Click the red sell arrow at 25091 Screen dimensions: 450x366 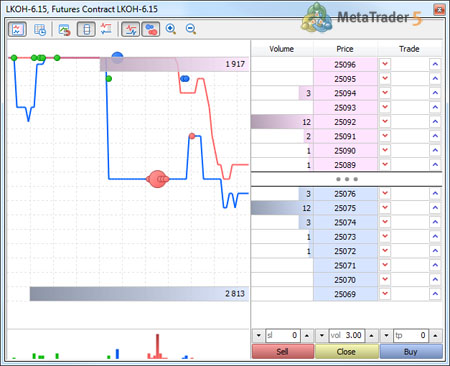385,136
